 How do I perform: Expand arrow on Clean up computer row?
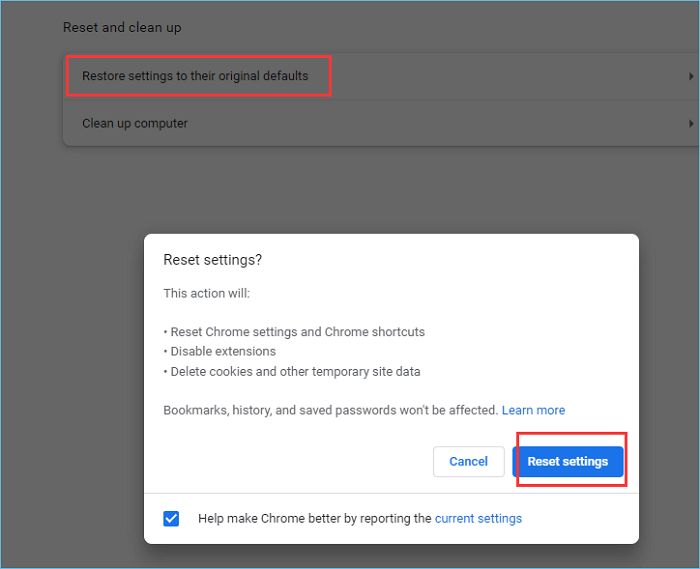tap(690, 124)
